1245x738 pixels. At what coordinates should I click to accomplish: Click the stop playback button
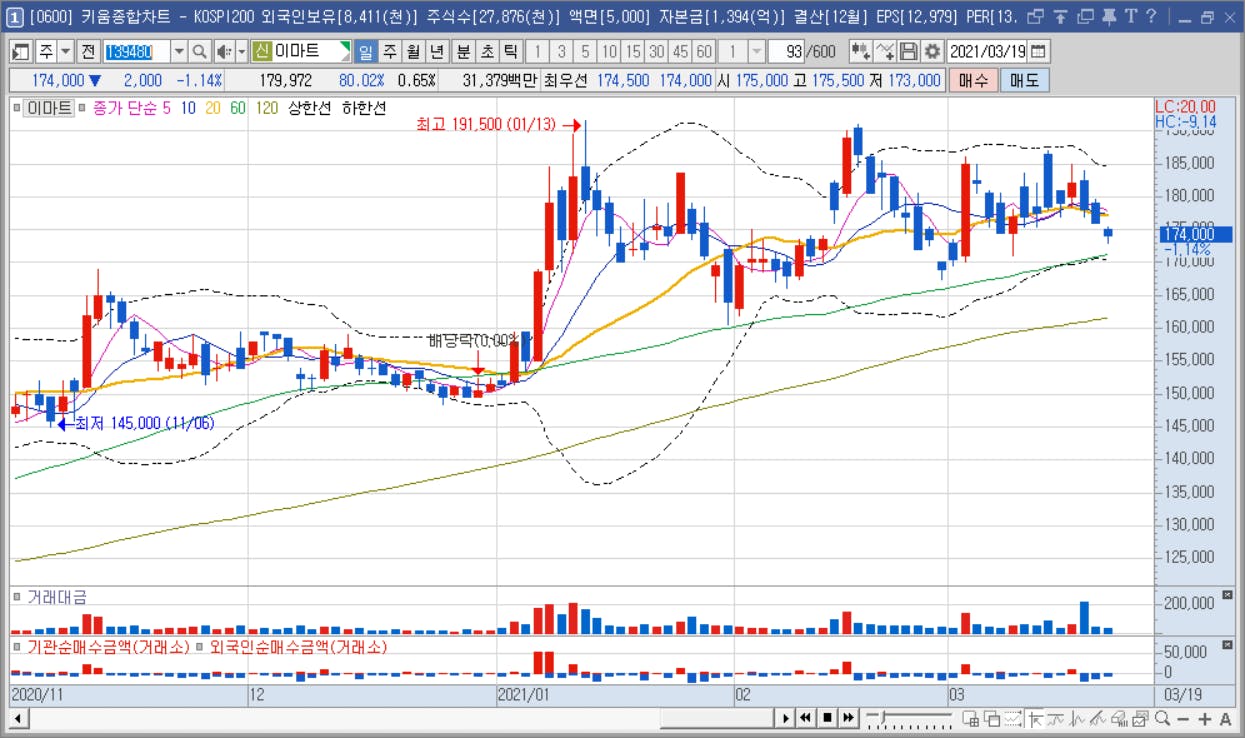coord(827,717)
